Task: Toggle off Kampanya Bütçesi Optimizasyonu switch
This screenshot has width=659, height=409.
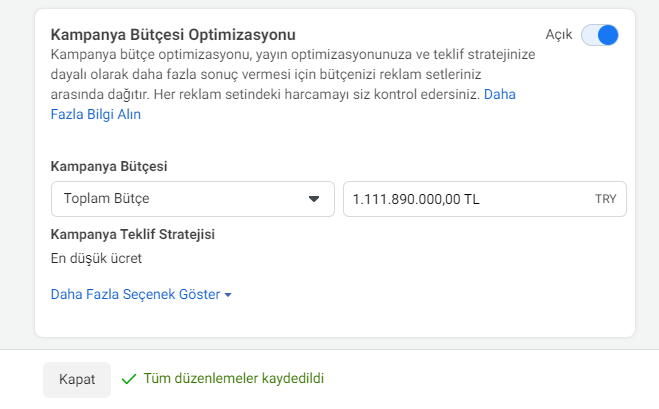Action: 599,35
